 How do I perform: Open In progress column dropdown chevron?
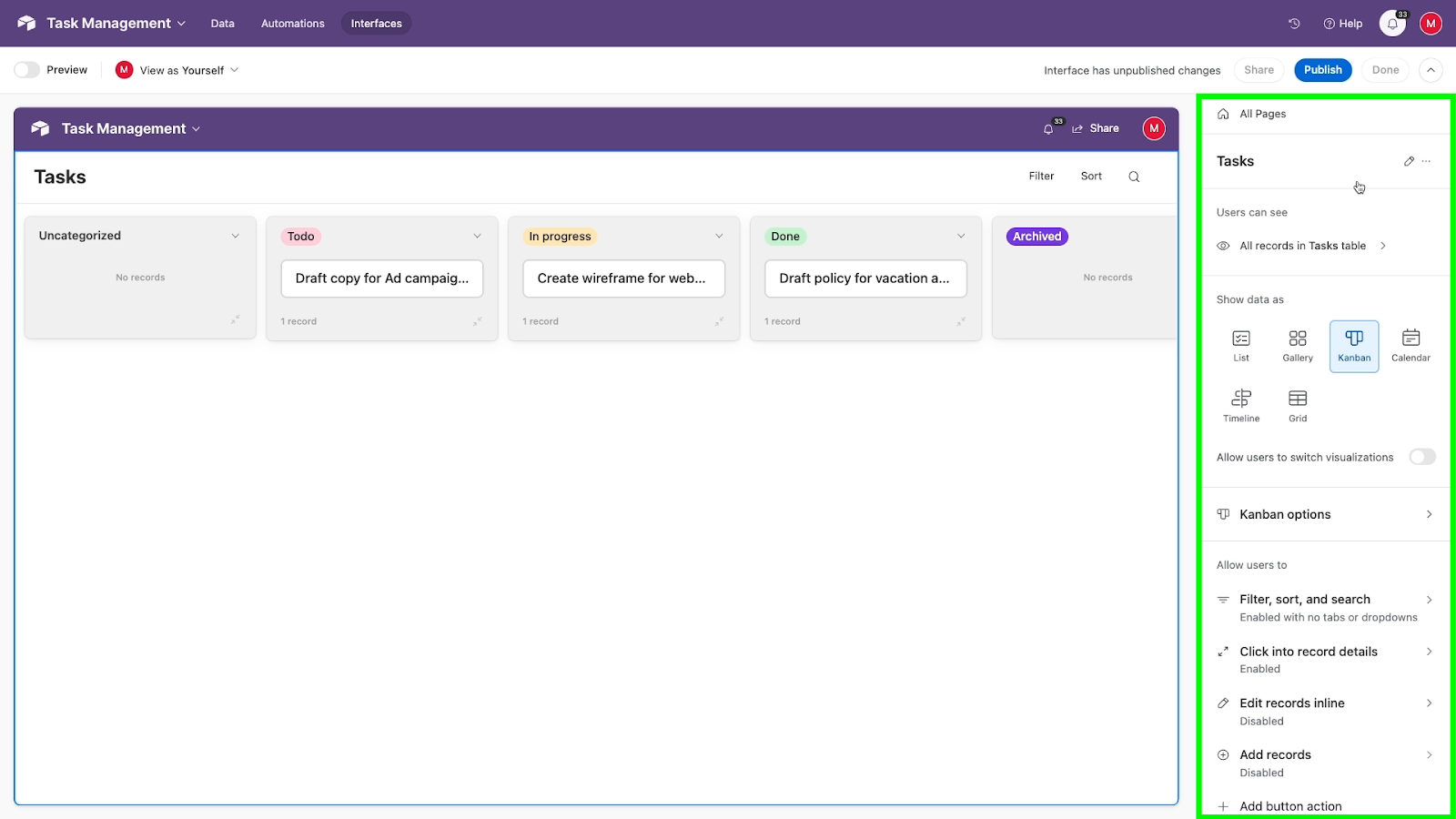pyautogui.click(x=720, y=236)
